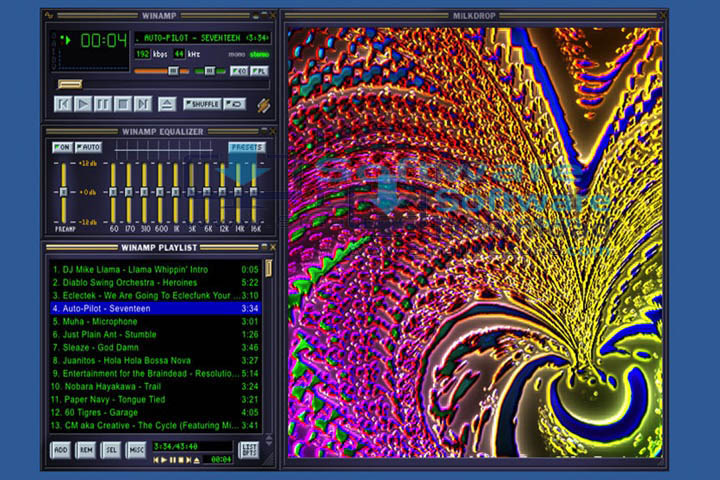Pause playback with the main Pause button
Viewport: 720px width, 480px height.
pyautogui.click(x=103, y=104)
